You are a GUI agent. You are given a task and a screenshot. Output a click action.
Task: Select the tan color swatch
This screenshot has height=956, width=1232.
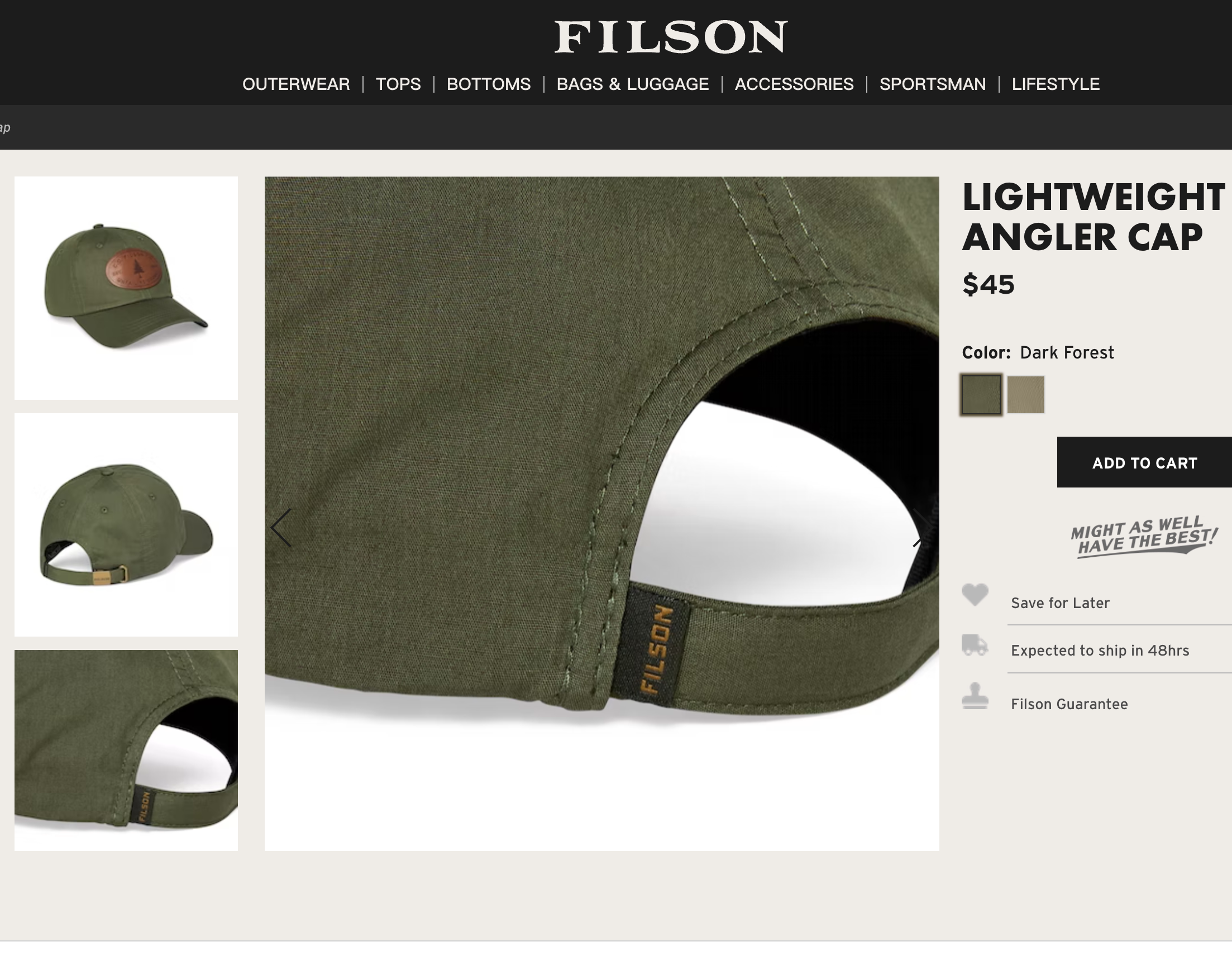[x=1025, y=394]
